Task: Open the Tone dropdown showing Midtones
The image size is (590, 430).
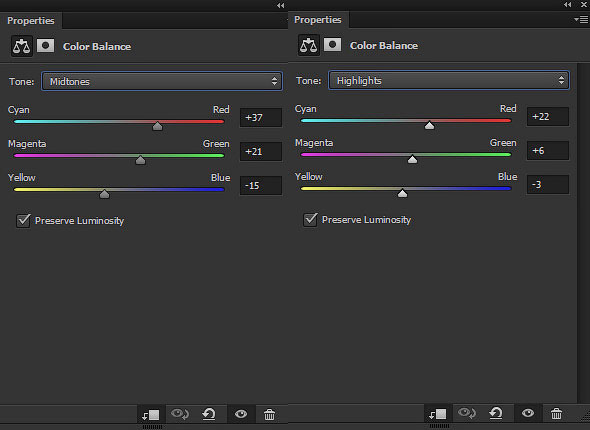Action: point(162,81)
